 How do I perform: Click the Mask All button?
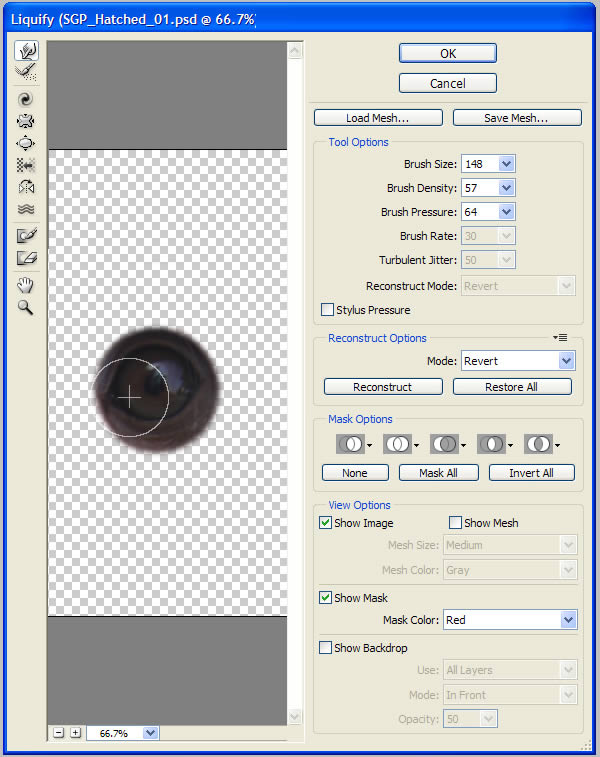click(x=438, y=473)
